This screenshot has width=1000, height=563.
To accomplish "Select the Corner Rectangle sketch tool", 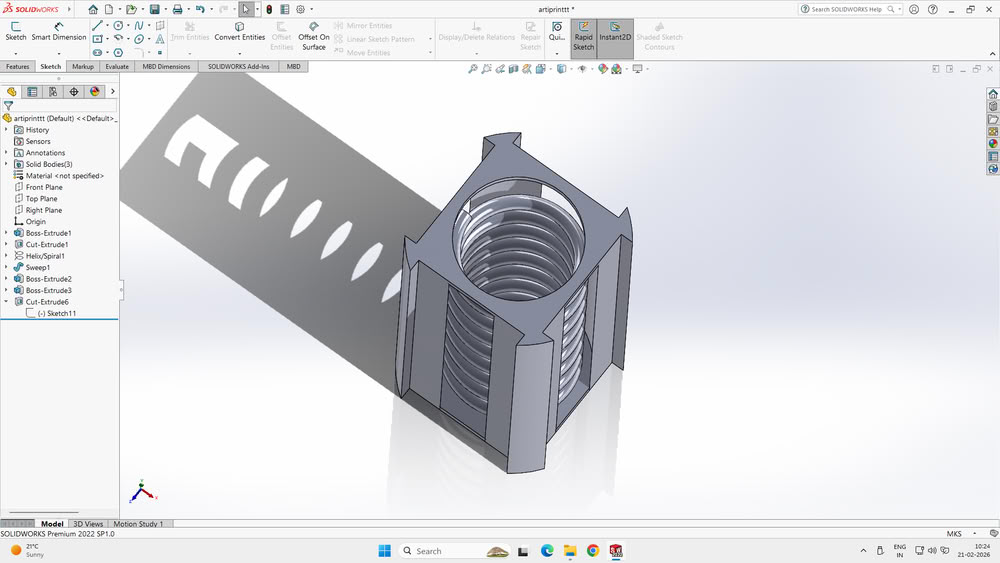I will 97,39.
